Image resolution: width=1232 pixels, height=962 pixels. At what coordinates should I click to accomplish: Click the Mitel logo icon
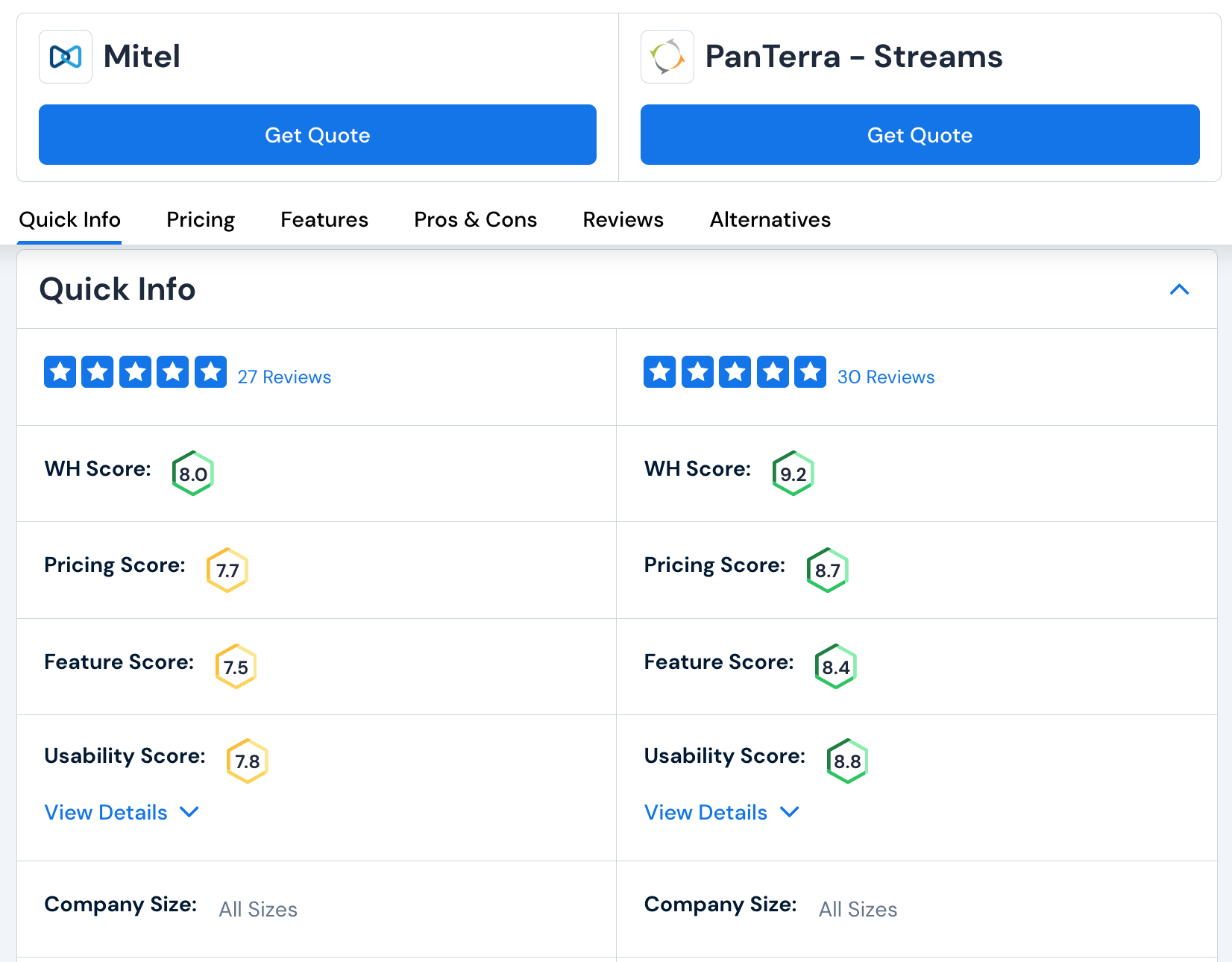[x=66, y=57]
